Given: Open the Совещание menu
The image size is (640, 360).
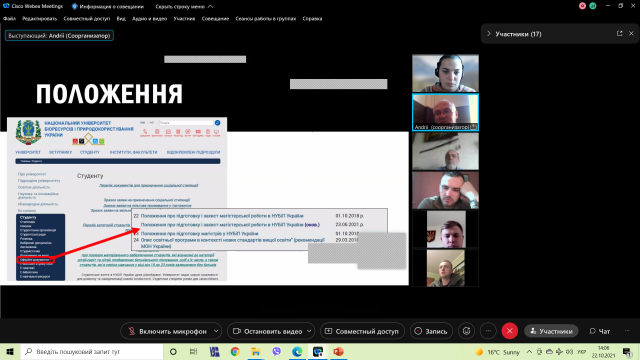Looking at the screenshot, I should (x=215, y=19).
